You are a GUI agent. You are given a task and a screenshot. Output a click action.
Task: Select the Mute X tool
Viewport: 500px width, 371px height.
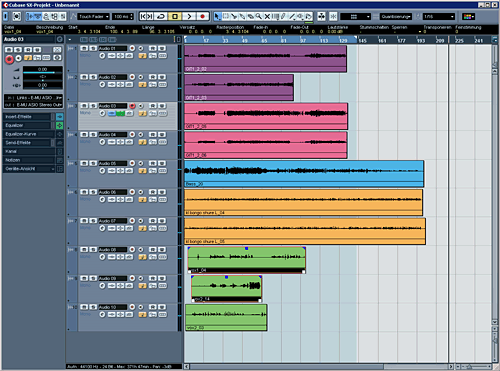click(267, 16)
